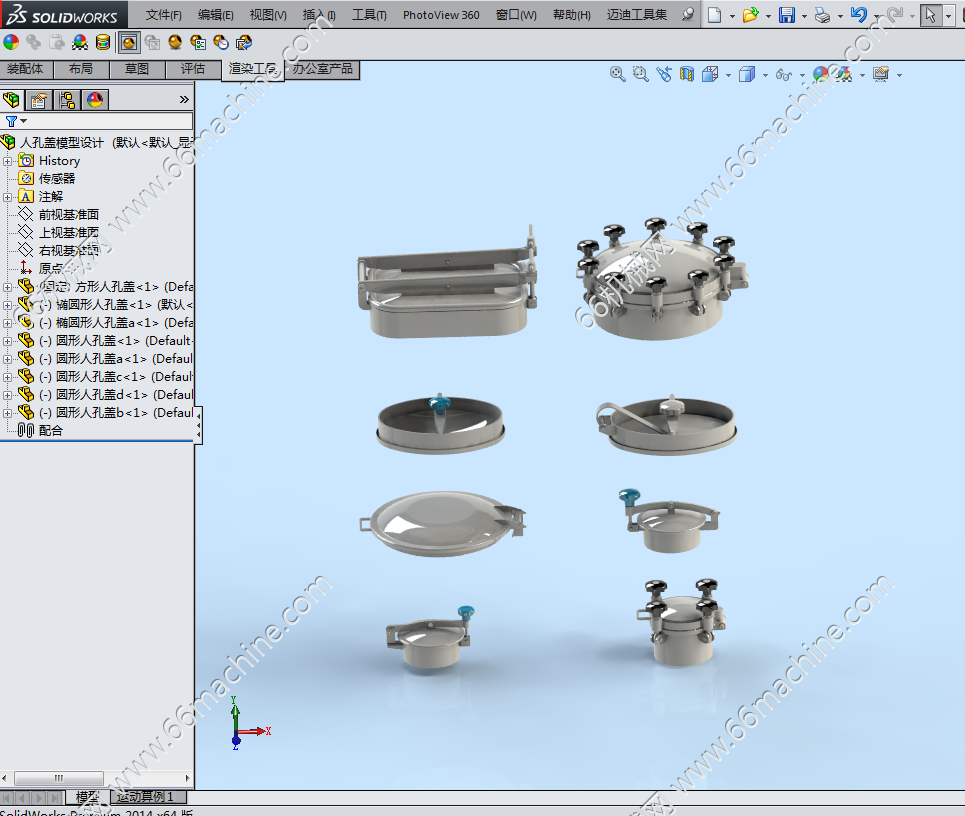
Task: Click the feature tree horizontal scrollbar thumb
Action: point(58,778)
